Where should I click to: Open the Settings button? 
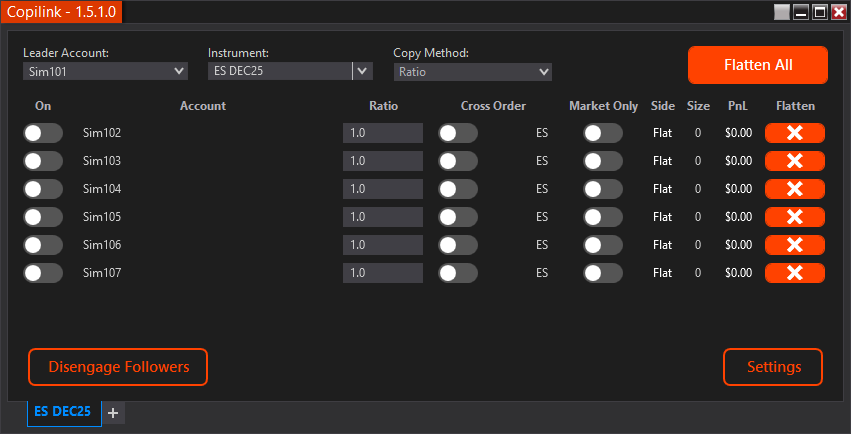(773, 367)
